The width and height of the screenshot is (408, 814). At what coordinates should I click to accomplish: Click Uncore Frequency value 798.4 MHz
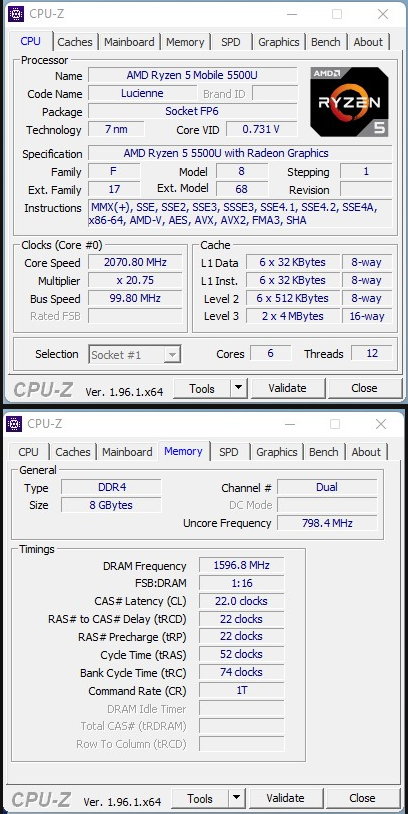(x=327, y=523)
